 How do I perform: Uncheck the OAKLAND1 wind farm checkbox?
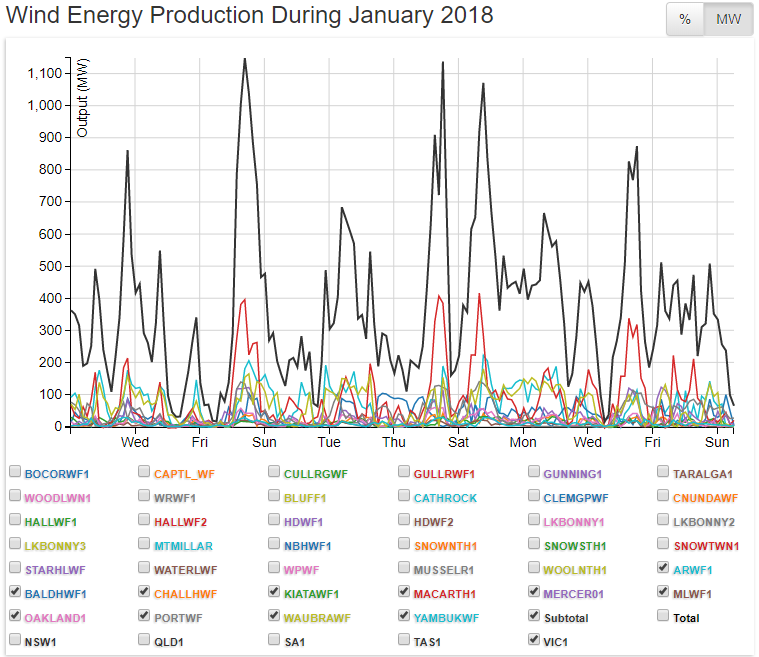(15, 616)
